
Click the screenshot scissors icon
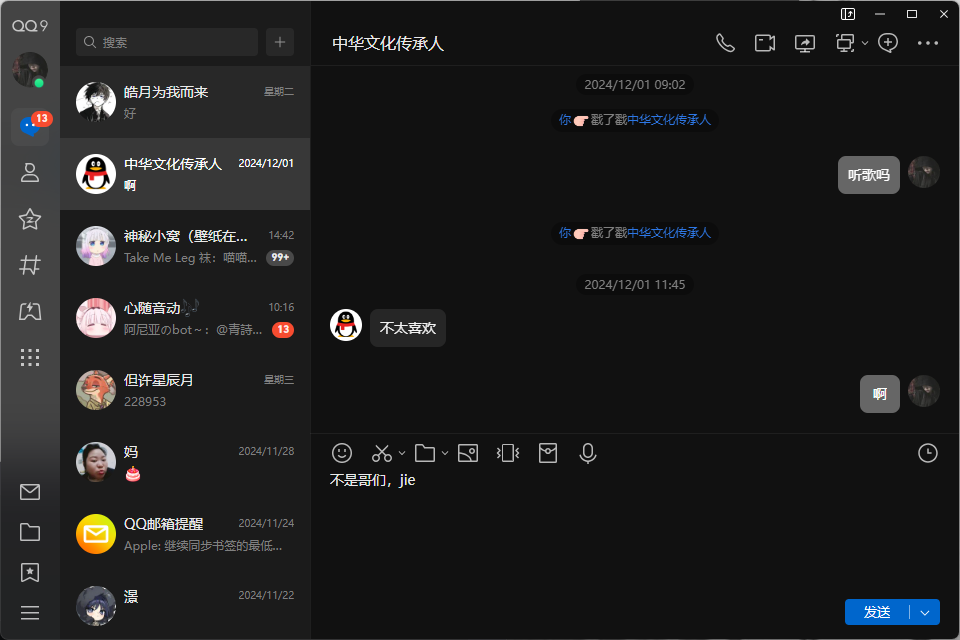coord(382,453)
